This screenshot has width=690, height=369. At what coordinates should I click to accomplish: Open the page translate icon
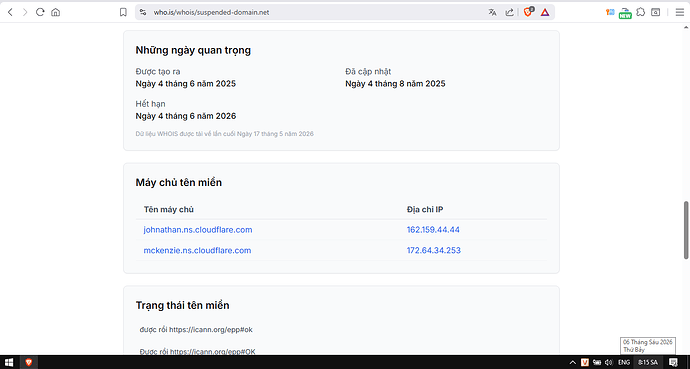pos(492,12)
